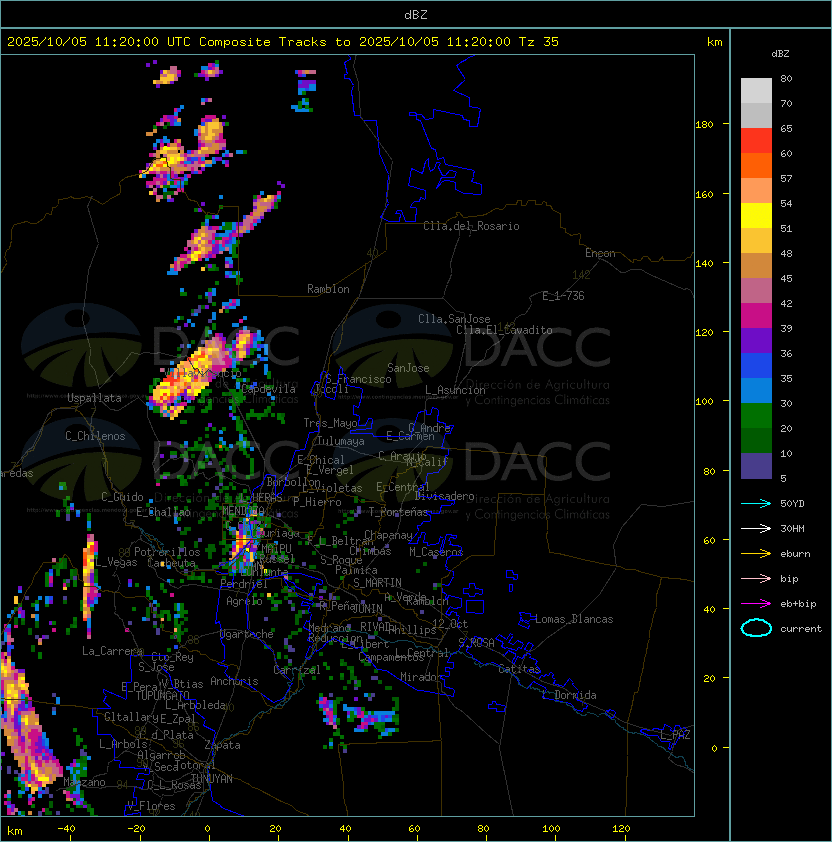This screenshot has height=842, width=832.
Task: Click the 'Ramblon' label near top center
Action: coord(328,289)
